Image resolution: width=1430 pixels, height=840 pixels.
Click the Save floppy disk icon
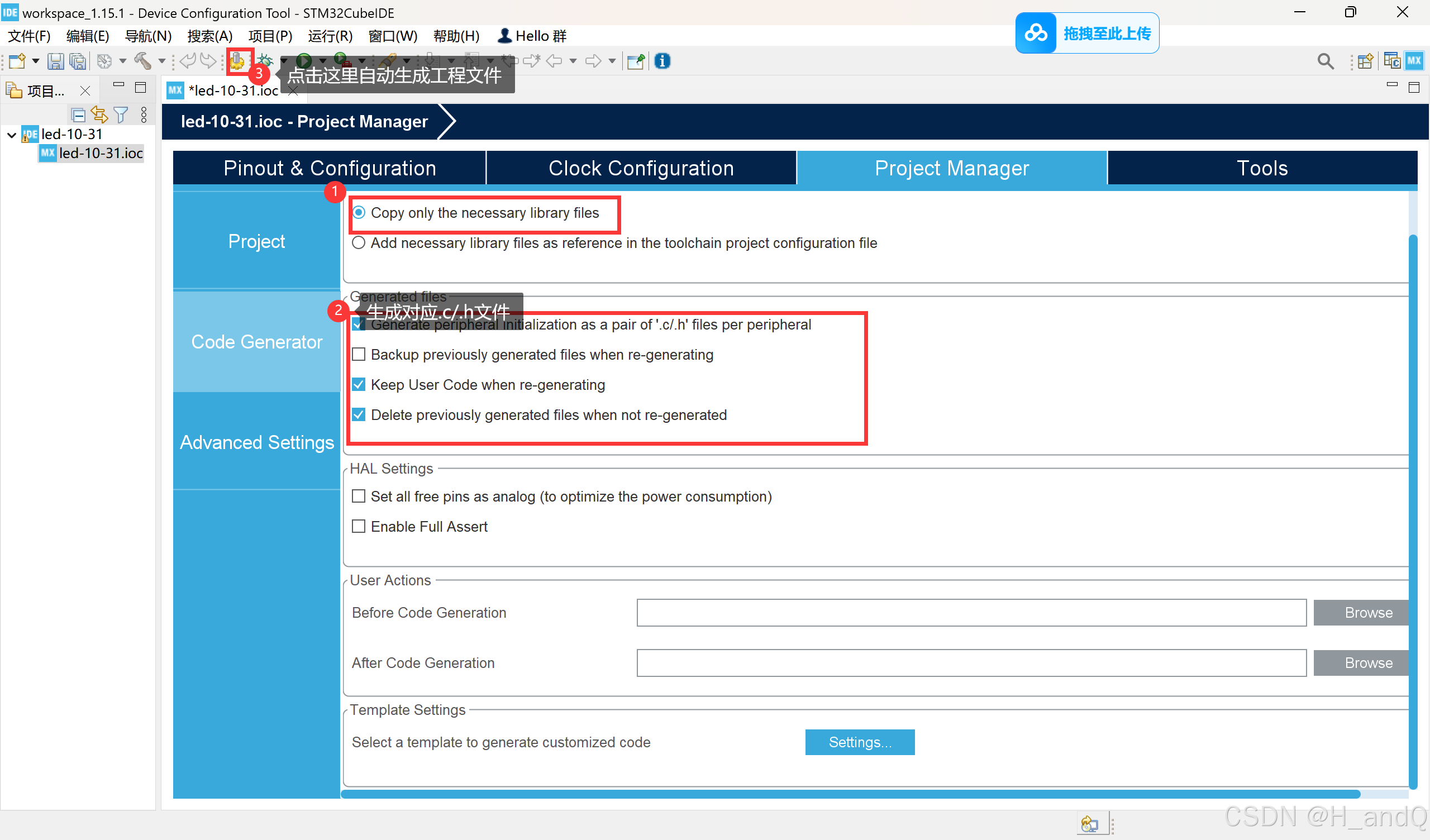pos(55,61)
